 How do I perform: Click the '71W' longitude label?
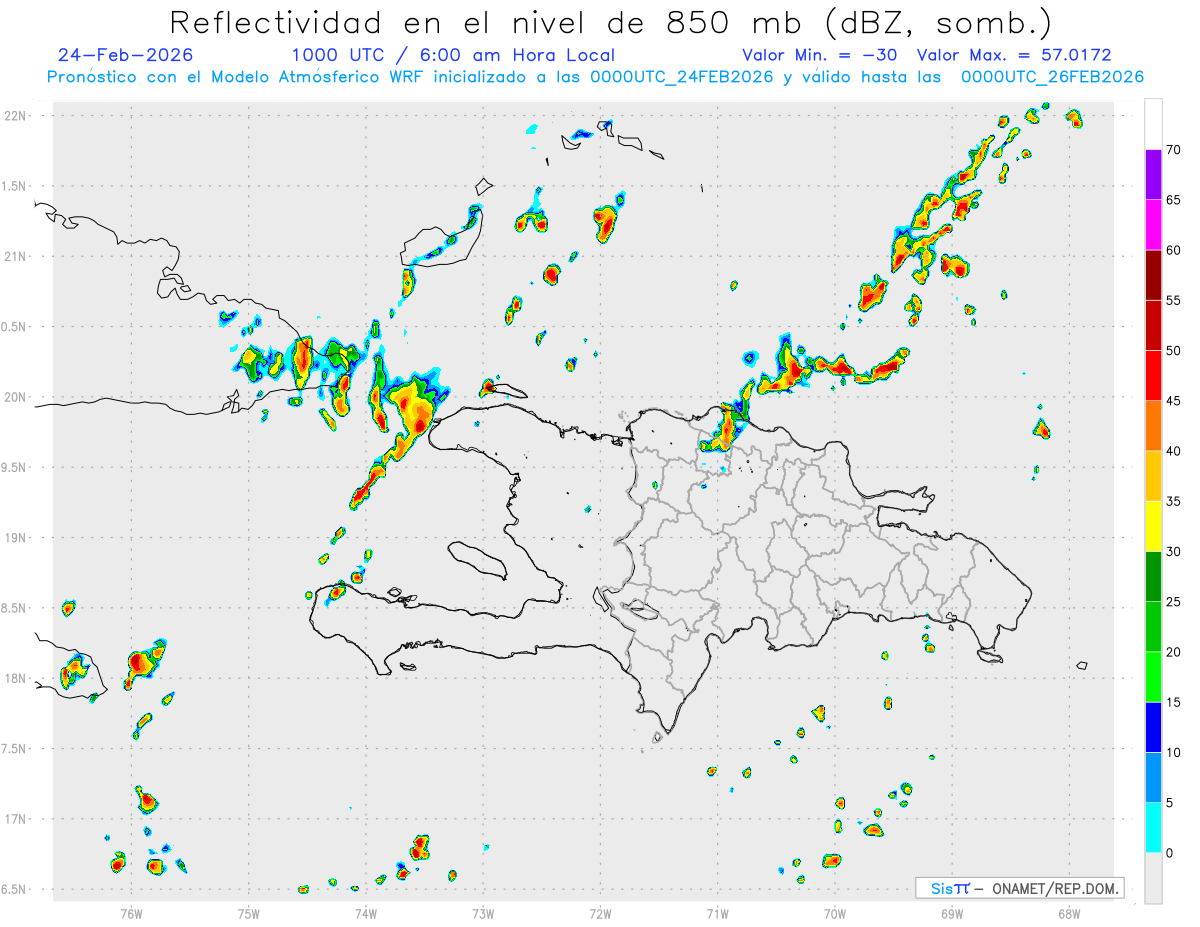click(717, 914)
